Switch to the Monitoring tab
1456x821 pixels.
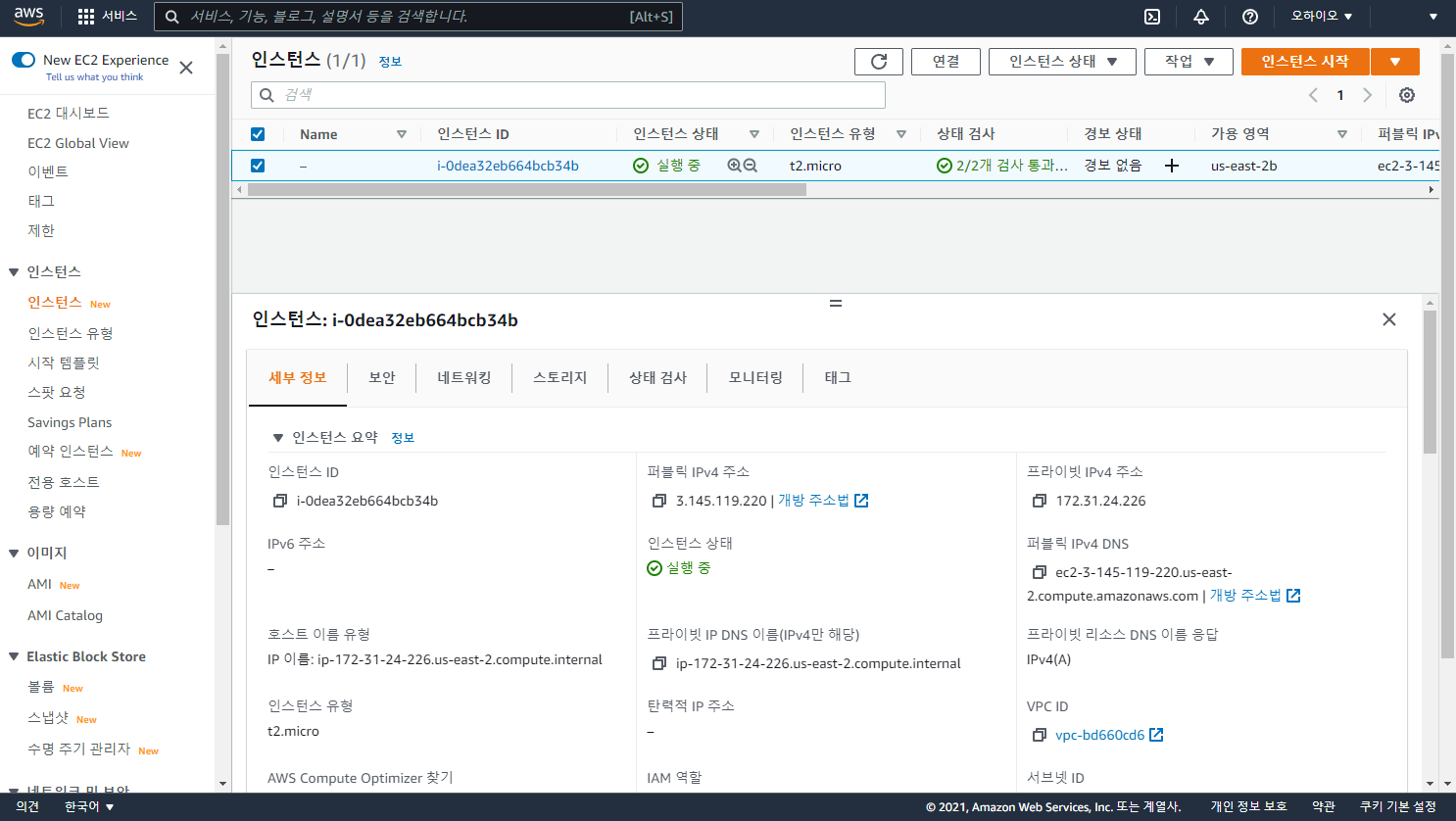[x=755, y=378]
